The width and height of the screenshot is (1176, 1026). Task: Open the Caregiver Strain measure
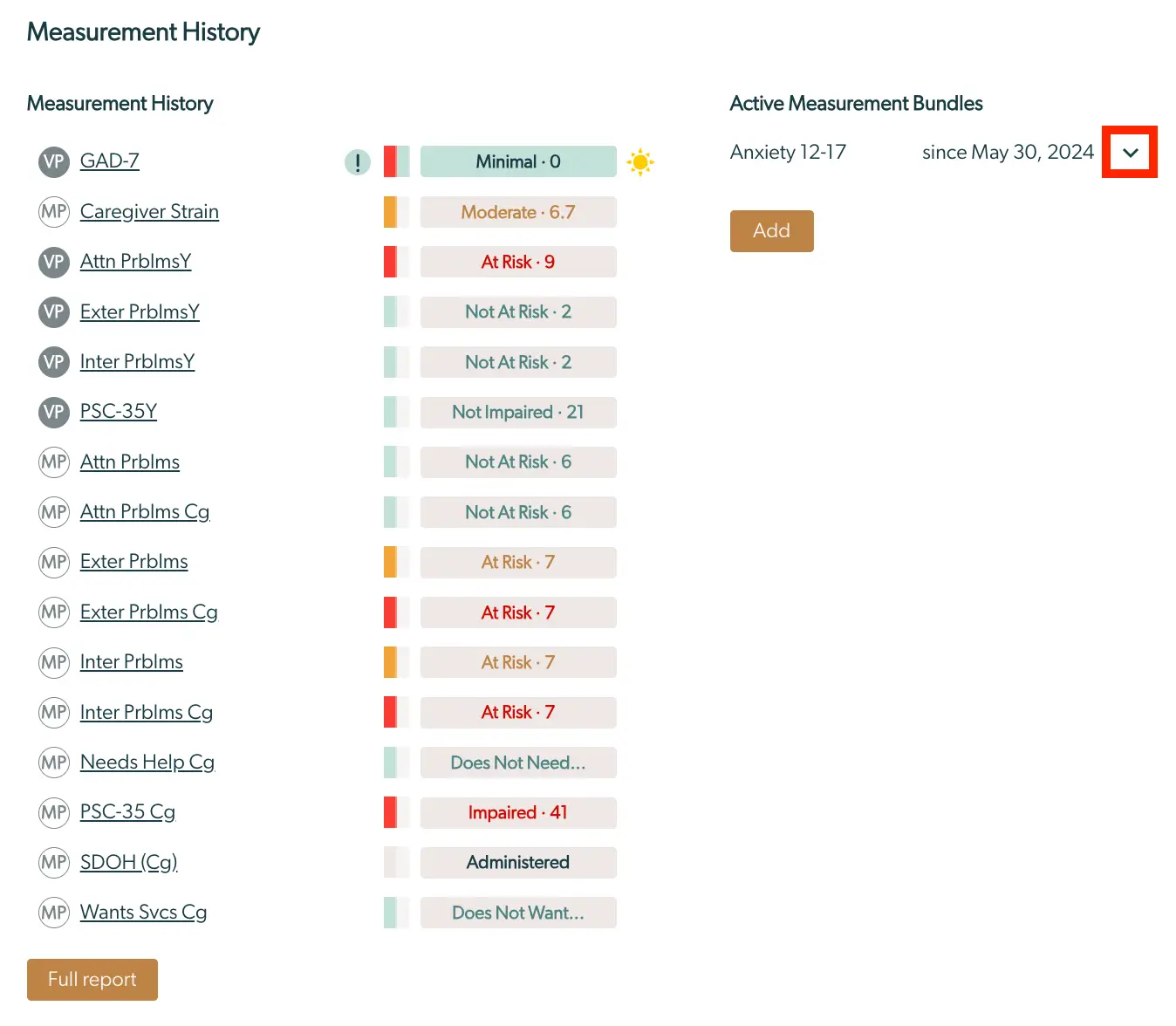point(149,211)
